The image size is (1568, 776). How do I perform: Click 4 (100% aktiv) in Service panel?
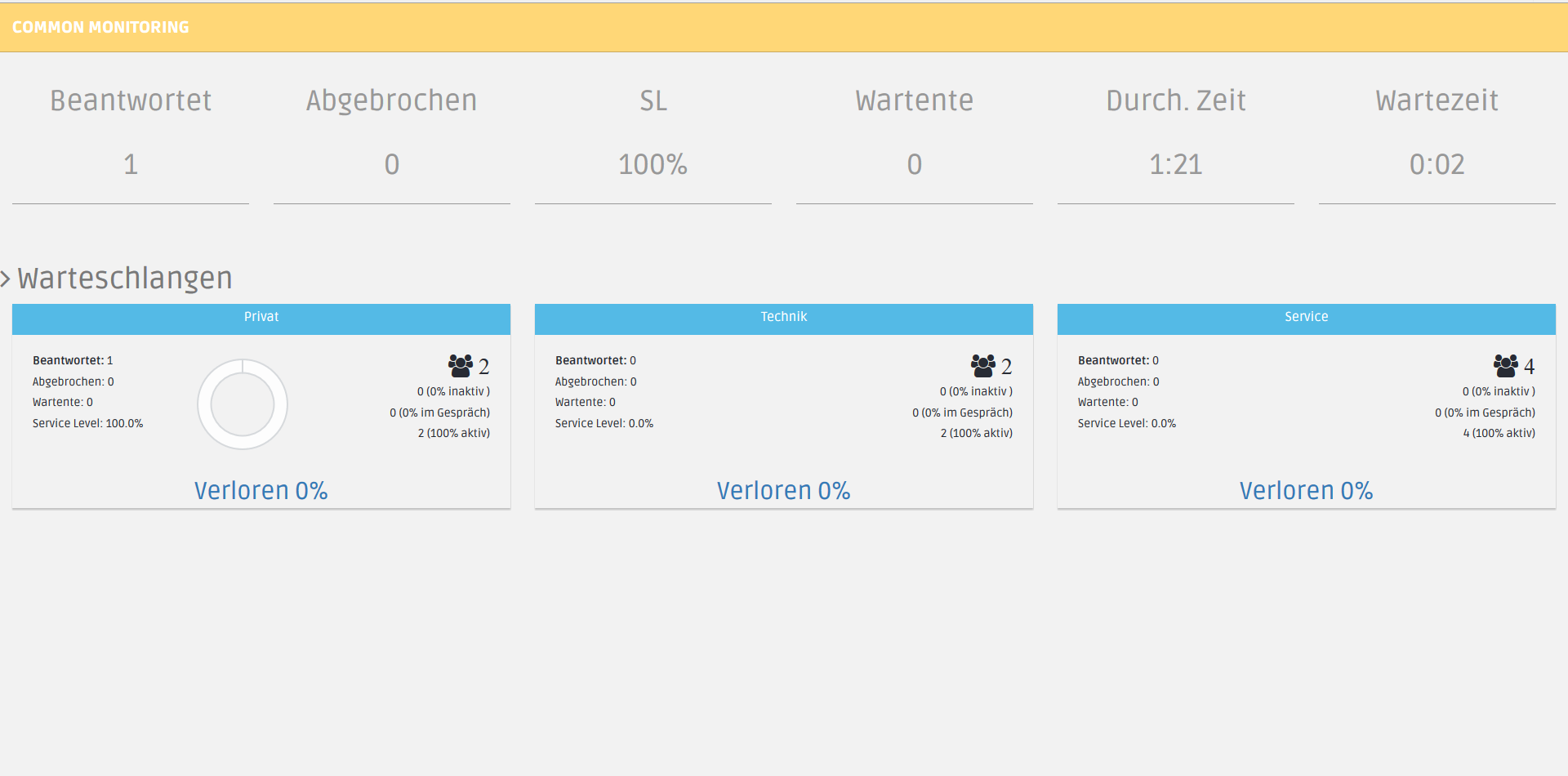click(1499, 433)
